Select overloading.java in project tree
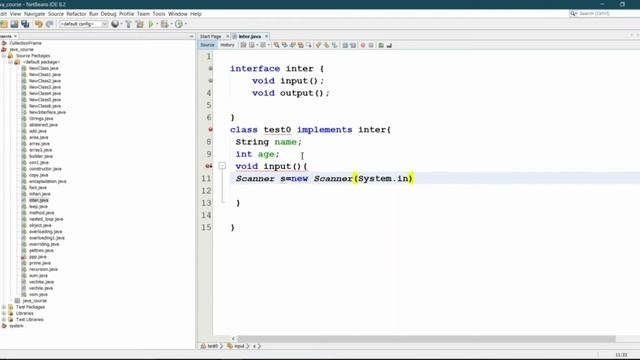Viewport: 640px width, 360px height. click(x=46, y=231)
